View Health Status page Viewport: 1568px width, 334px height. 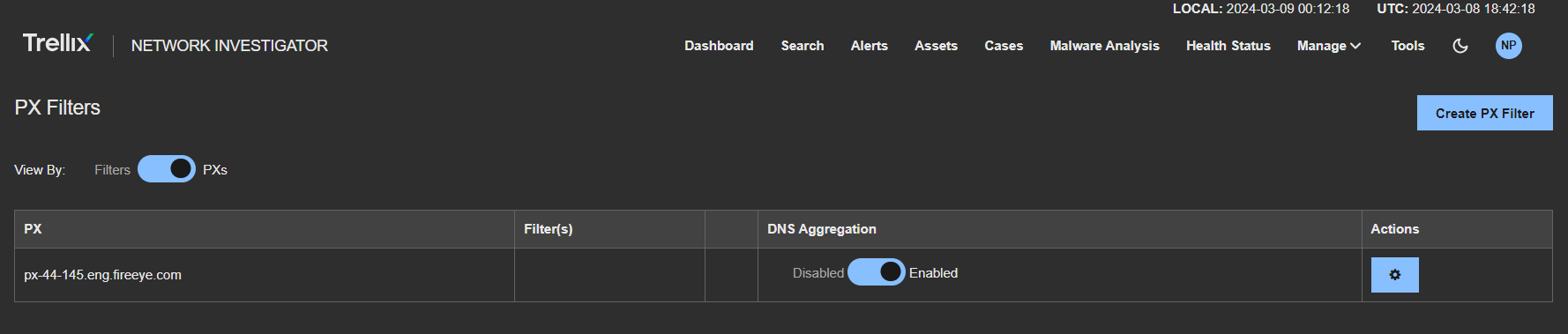[x=1228, y=46]
